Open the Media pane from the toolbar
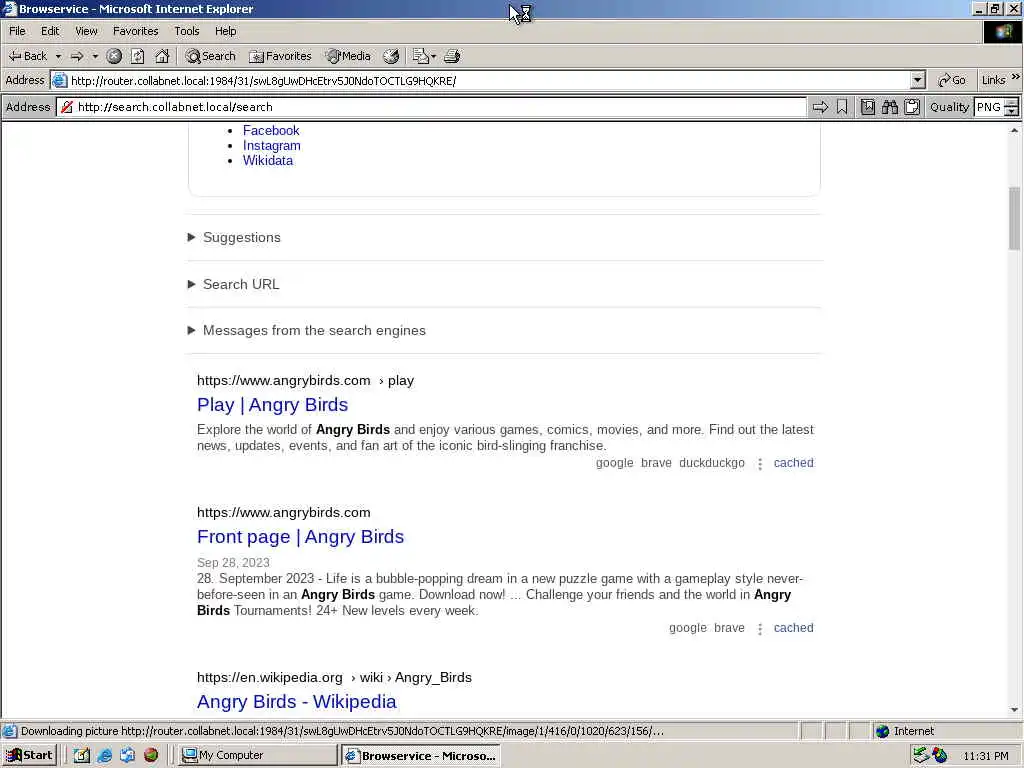 coord(348,56)
